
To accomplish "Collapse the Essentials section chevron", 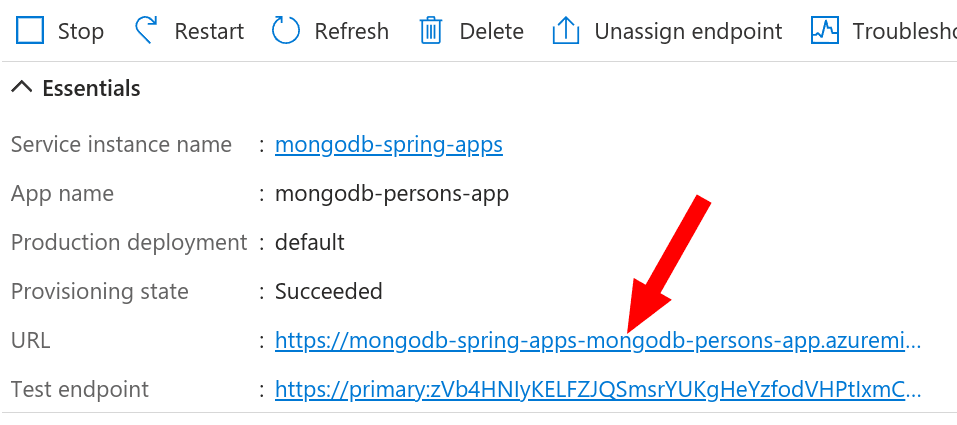I will 21,88.
